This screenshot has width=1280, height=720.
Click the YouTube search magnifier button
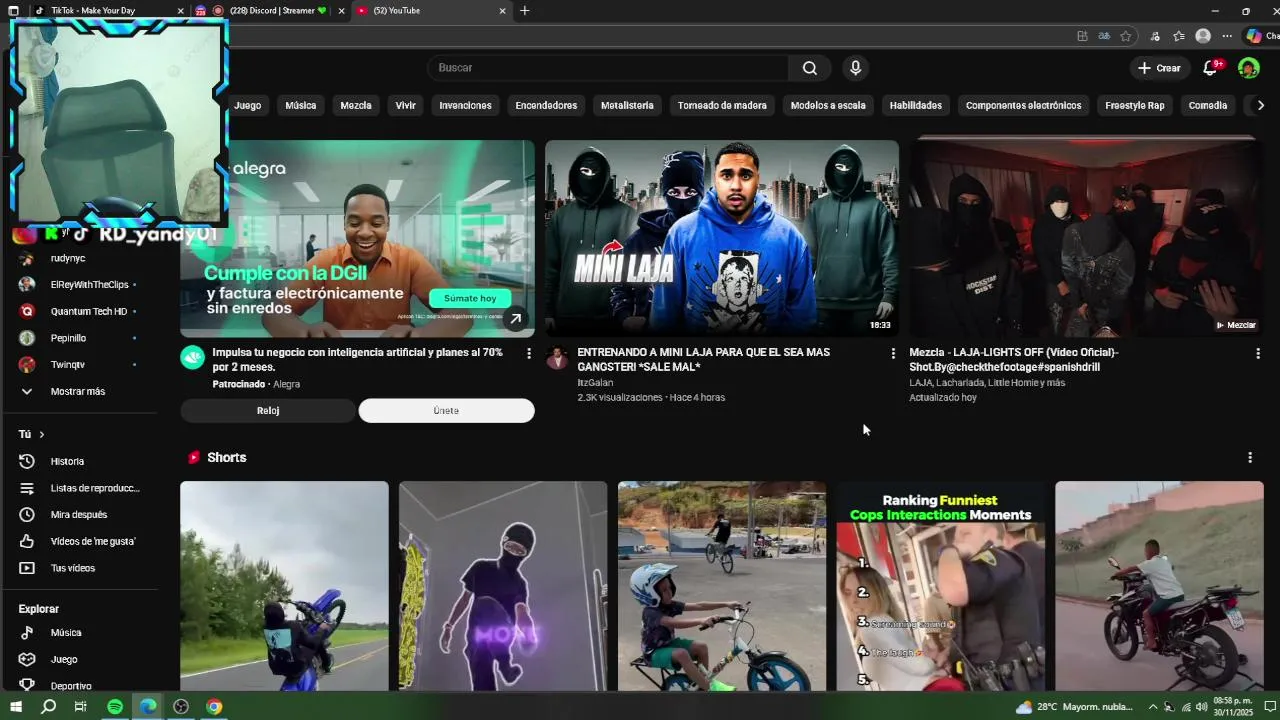(810, 68)
